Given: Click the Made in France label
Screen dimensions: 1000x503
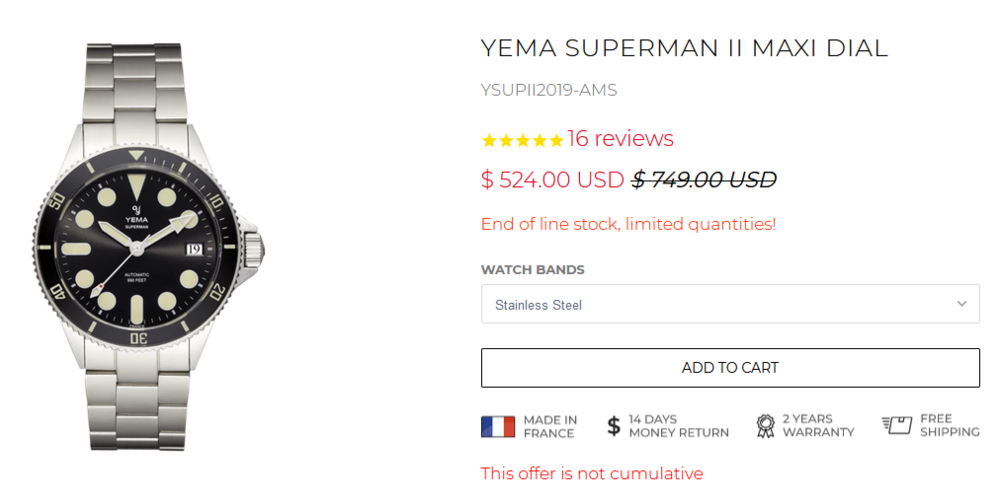Looking at the screenshot, I should 549,427.
